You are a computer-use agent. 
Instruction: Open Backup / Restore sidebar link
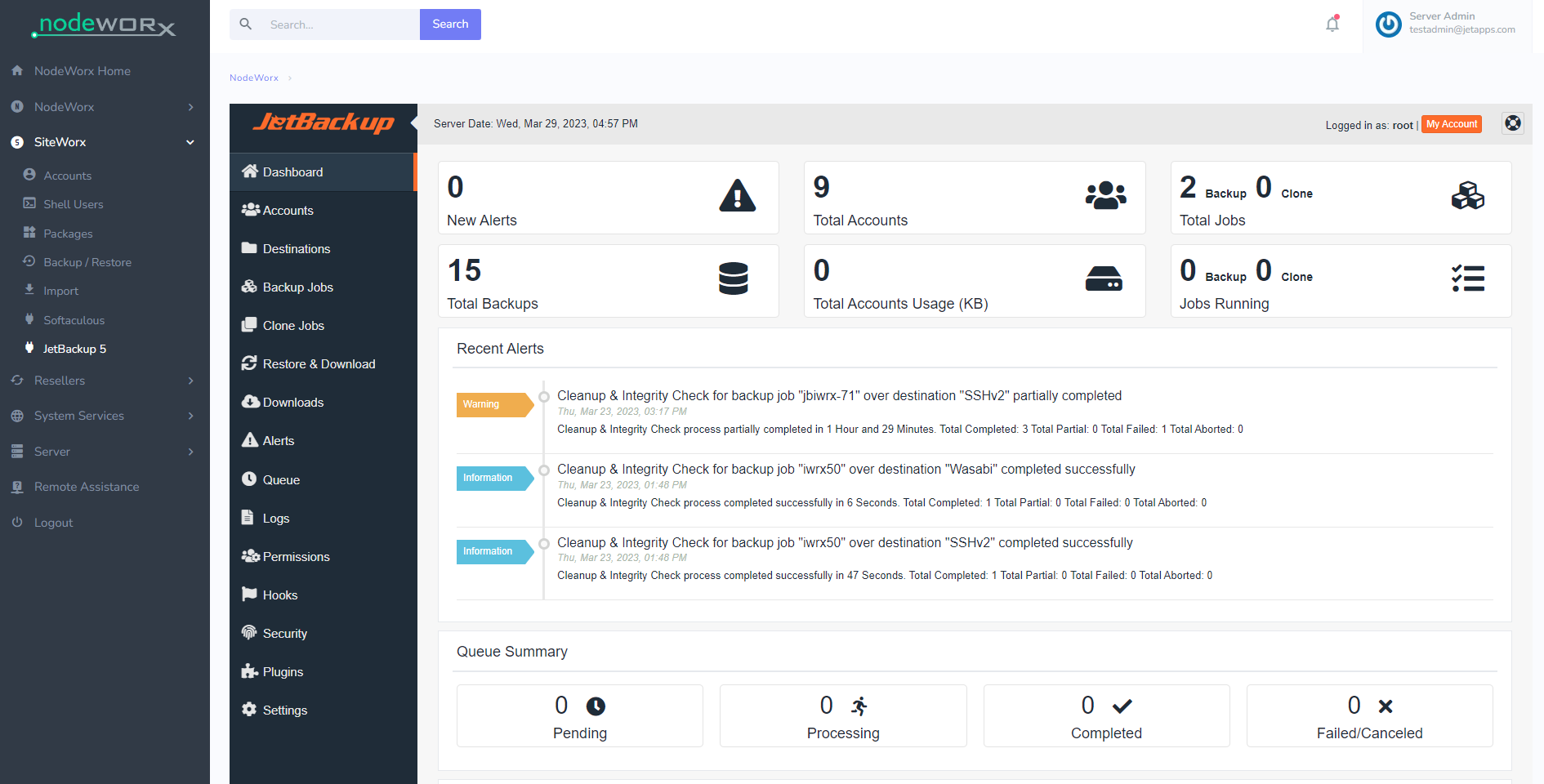pos(87,262)
